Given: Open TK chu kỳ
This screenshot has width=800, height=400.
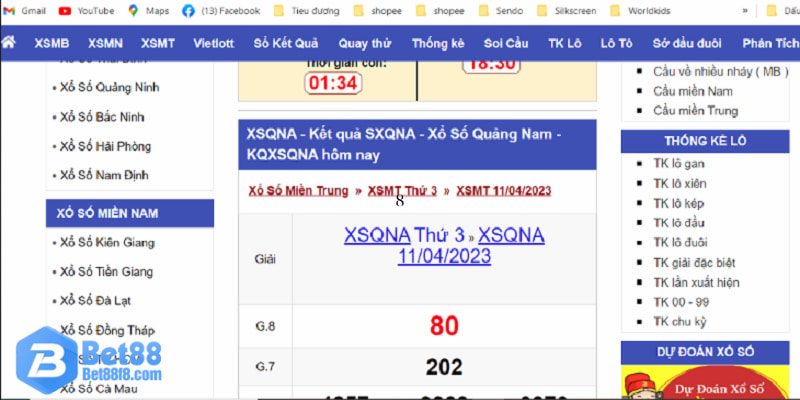Looking at the screenshot, I should [680, 322].
